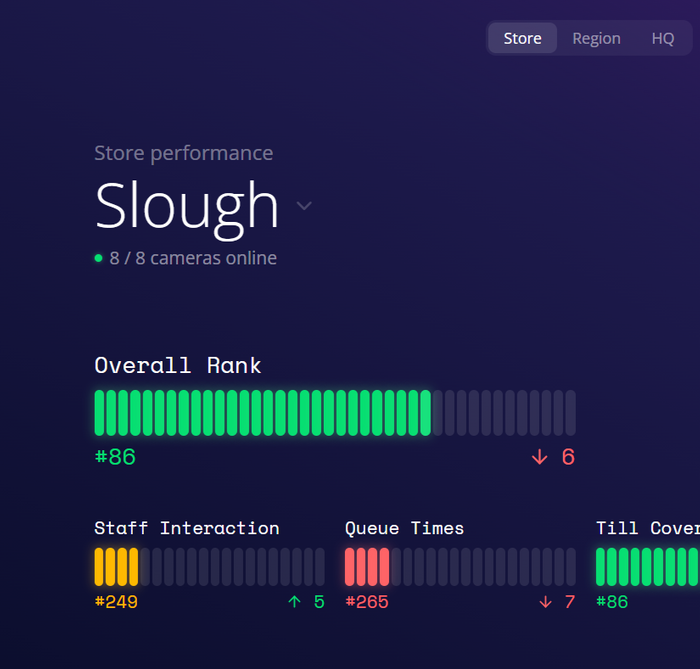
Task: Select the Region view tab
Action: tap(596, 38)
